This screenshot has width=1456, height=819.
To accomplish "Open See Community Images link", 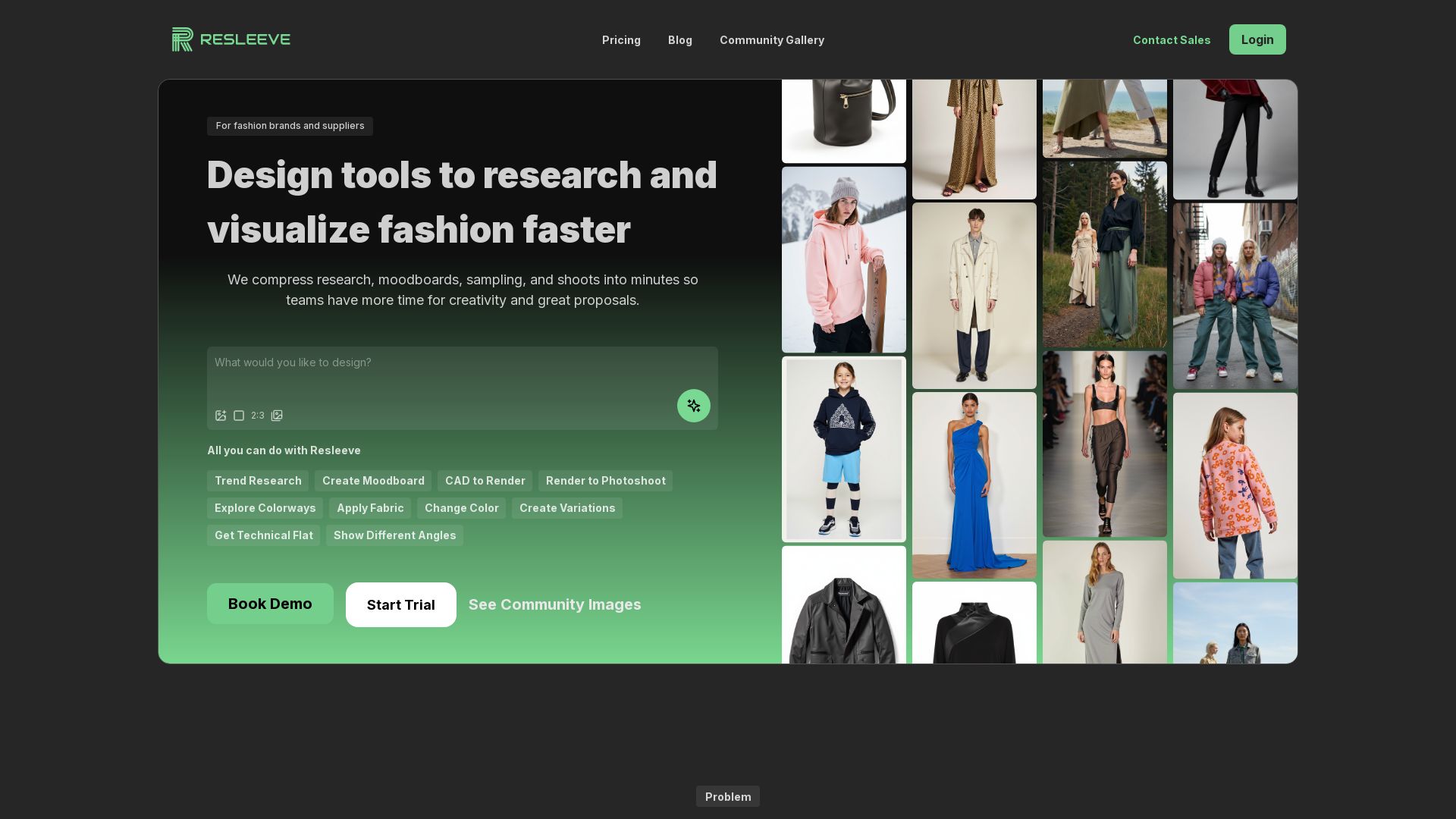I will tap(554, 604).
